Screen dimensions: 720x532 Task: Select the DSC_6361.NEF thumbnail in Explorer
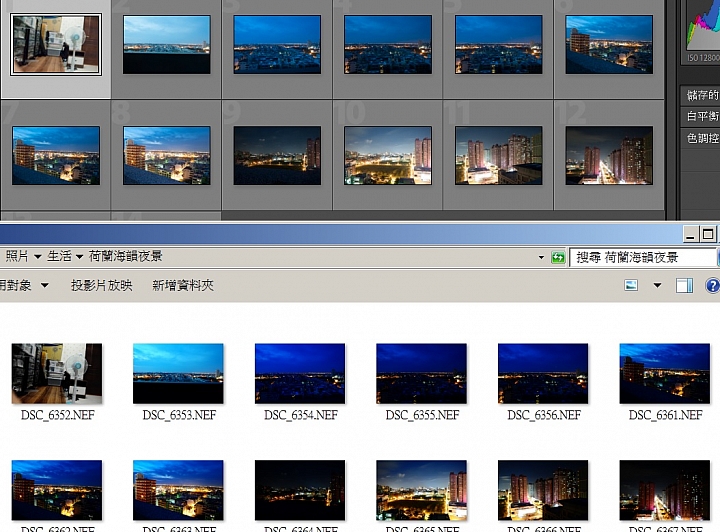664,374
